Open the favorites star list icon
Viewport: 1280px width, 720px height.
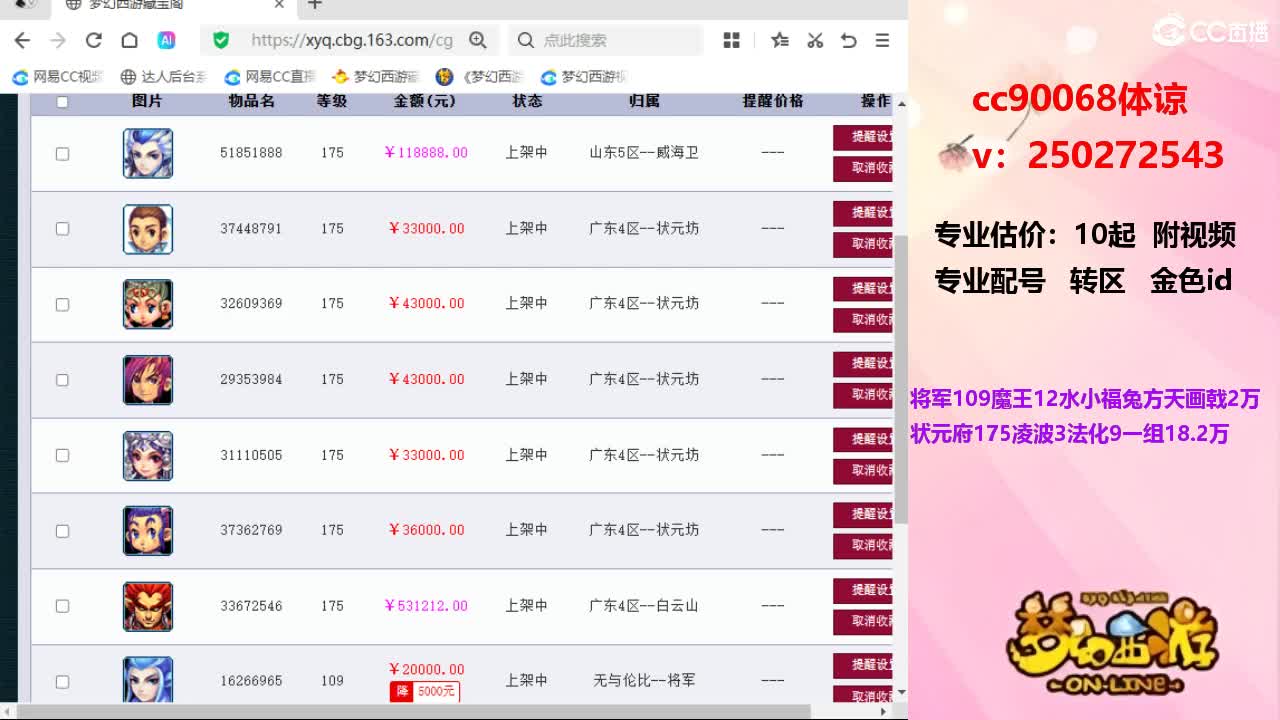pyautogui.click(x=780, y=40)
